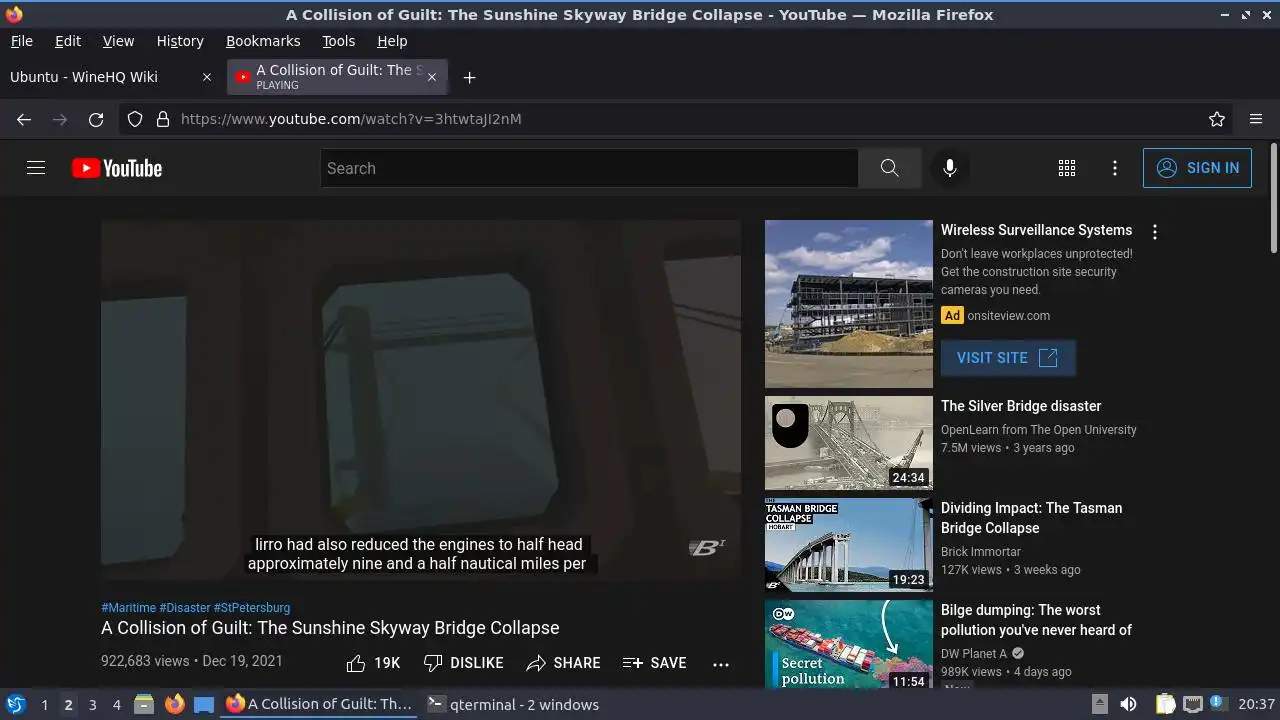
Task: Open the YouTube apps grid
Action: click(1067, 168)
